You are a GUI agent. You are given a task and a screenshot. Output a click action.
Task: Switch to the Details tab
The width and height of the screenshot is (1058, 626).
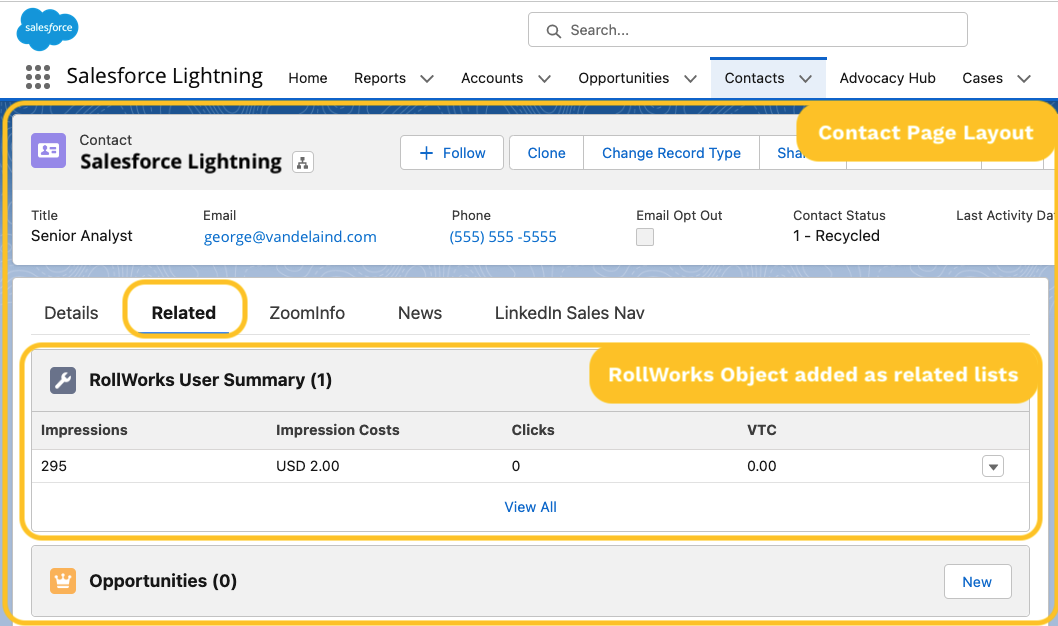(70, 312)
